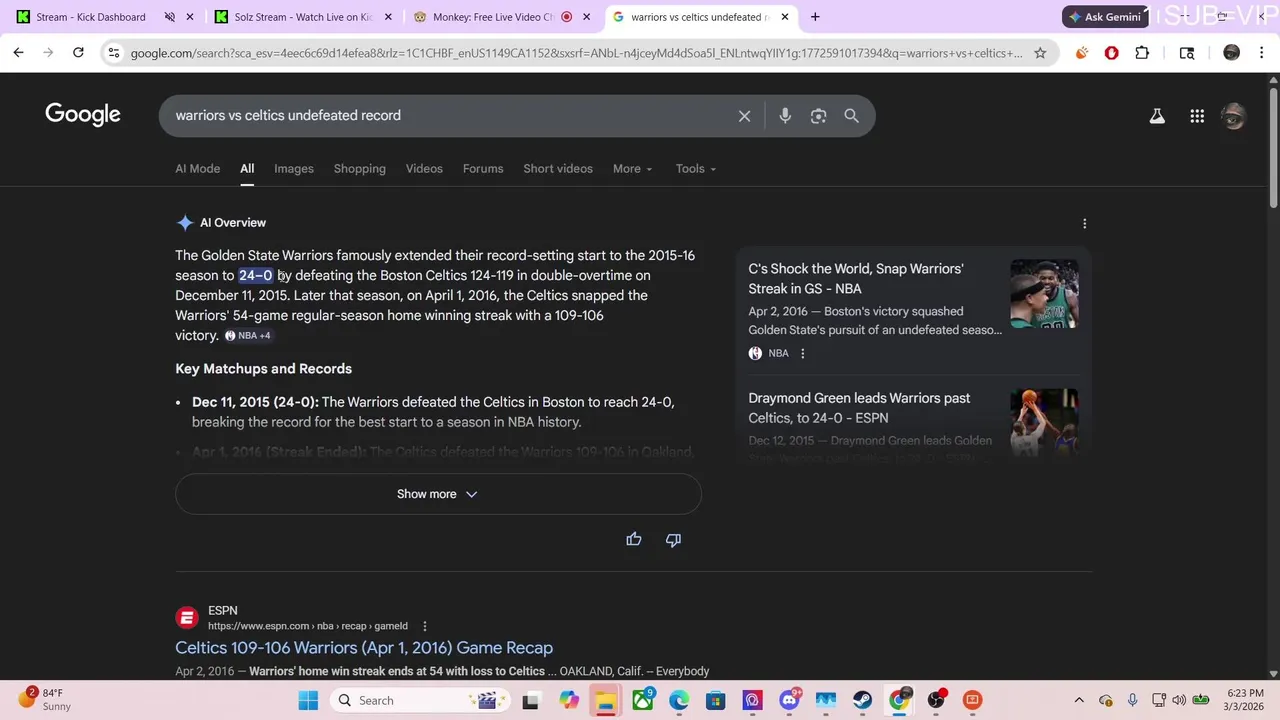Image resolution: width=1280 pixels, height=720 pixels.
Task: Go back to previous page in Chrome
Action: pos(19,53)
